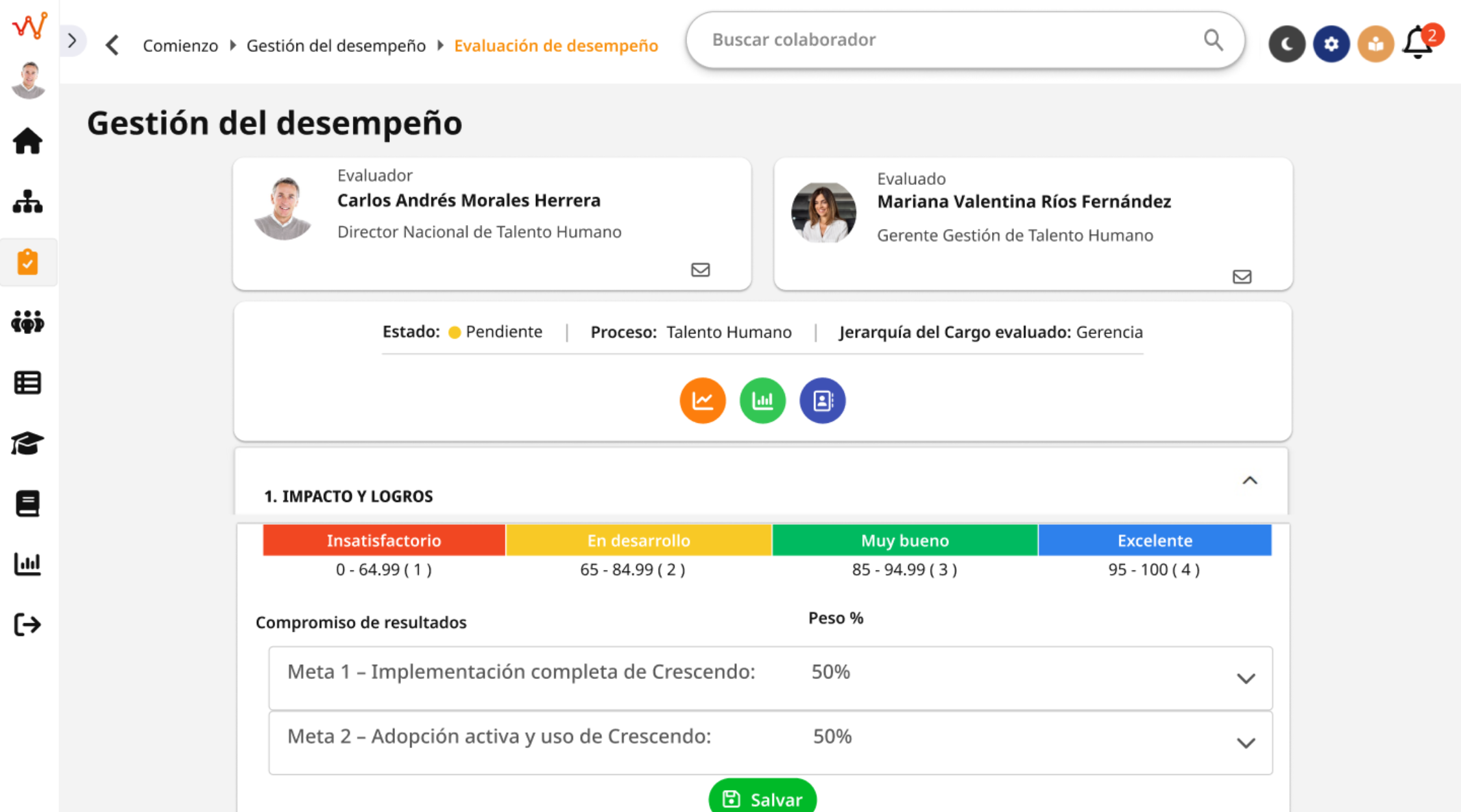The height and width of the screenshot is (812, 1461).
Task: Click the blue contact card button
Action: [x=822, y=400]
